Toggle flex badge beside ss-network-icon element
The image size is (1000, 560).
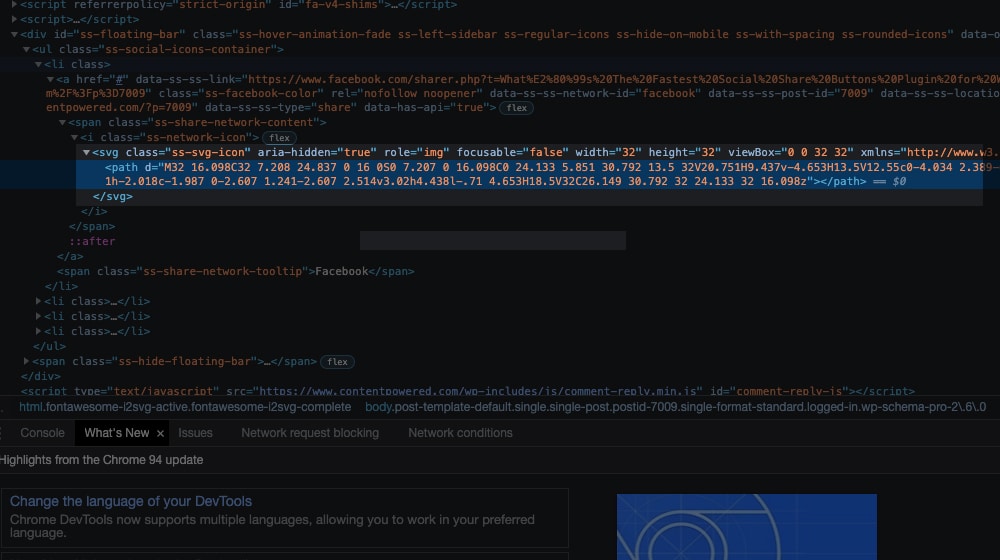[279, 138]
